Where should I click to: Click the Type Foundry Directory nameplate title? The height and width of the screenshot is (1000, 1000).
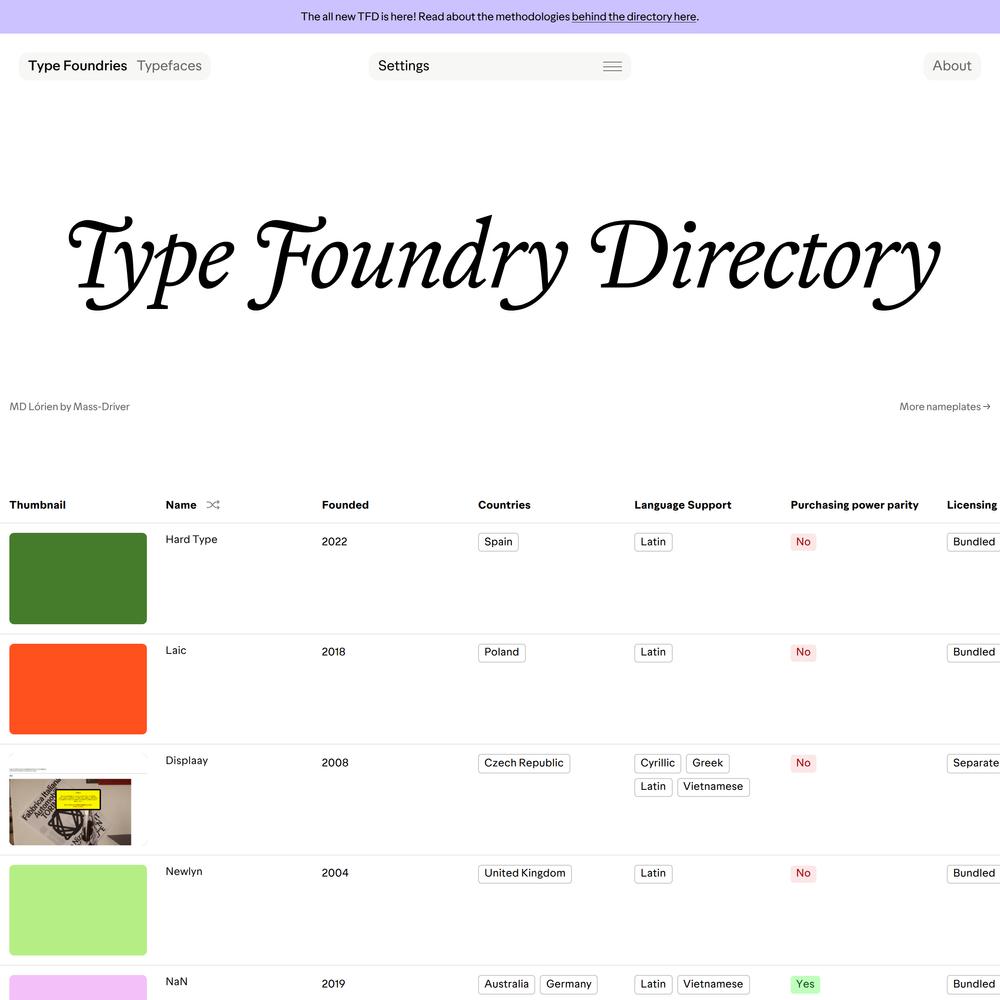504,263
